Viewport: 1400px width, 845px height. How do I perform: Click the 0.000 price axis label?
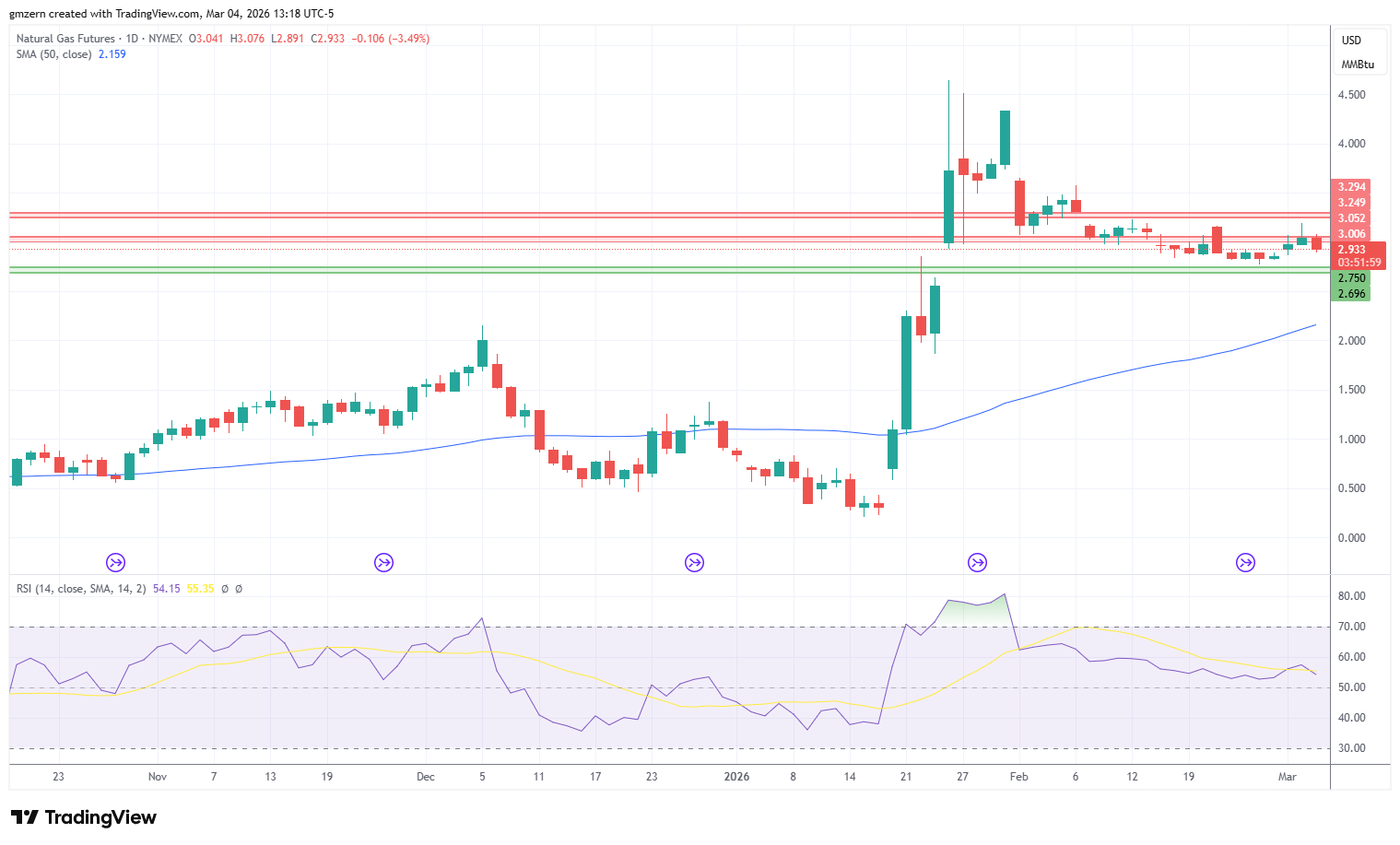(x=1352, y=538)
